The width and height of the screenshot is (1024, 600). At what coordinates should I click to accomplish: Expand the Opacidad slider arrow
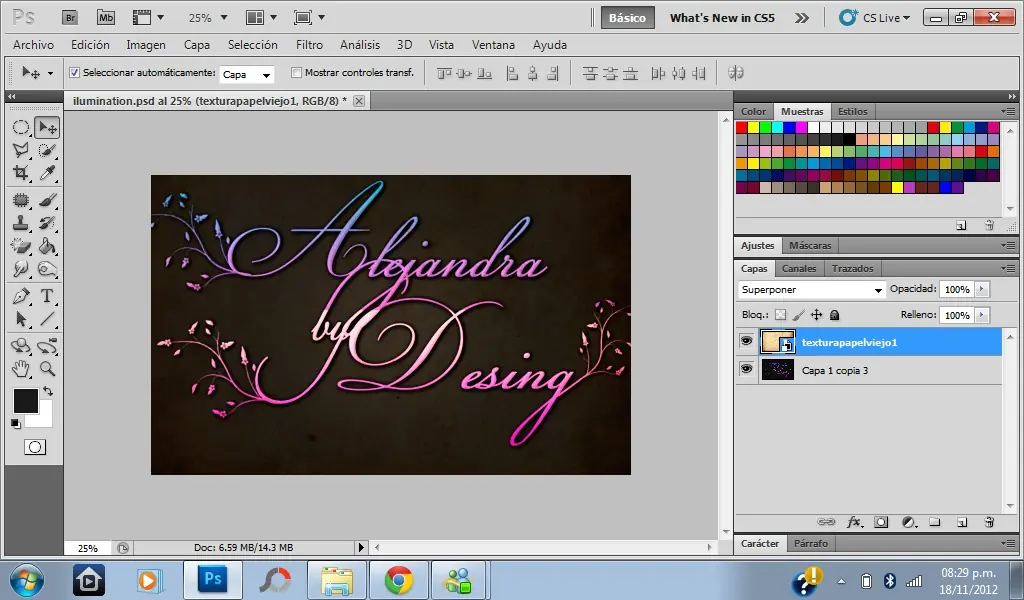pos(982,289)
